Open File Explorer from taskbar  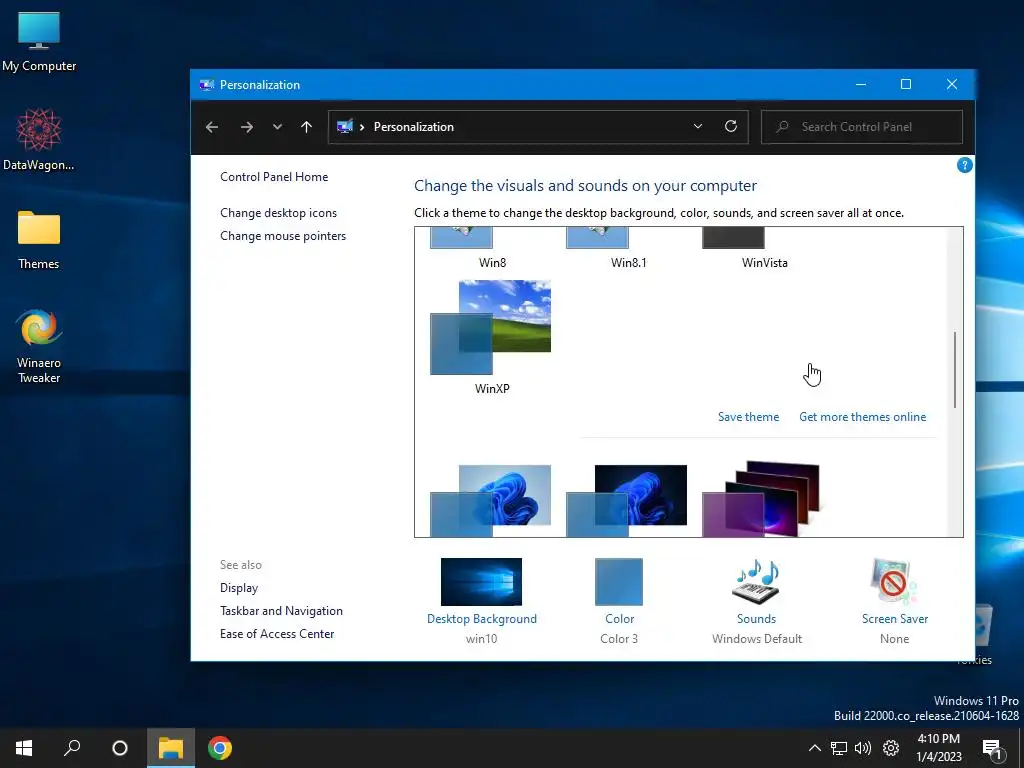170,748
